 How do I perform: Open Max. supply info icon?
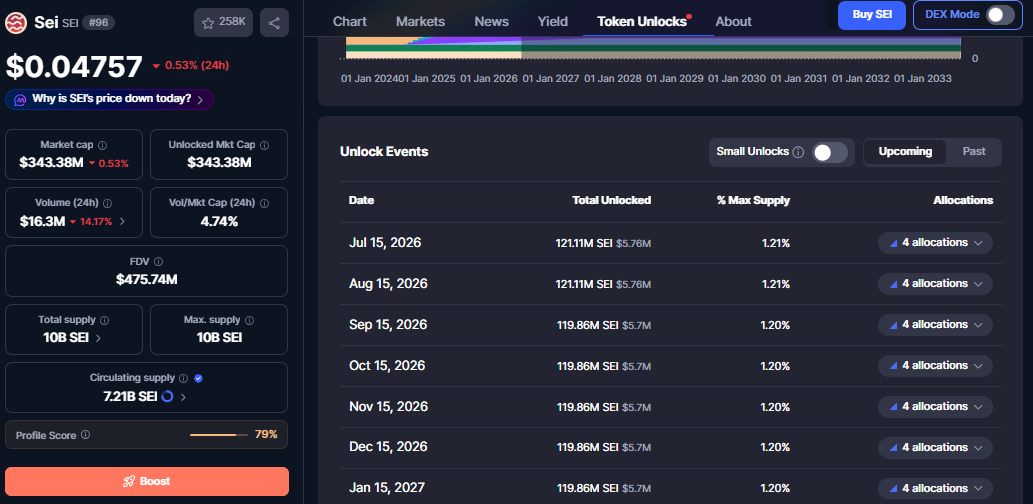(x=249, y=320)
